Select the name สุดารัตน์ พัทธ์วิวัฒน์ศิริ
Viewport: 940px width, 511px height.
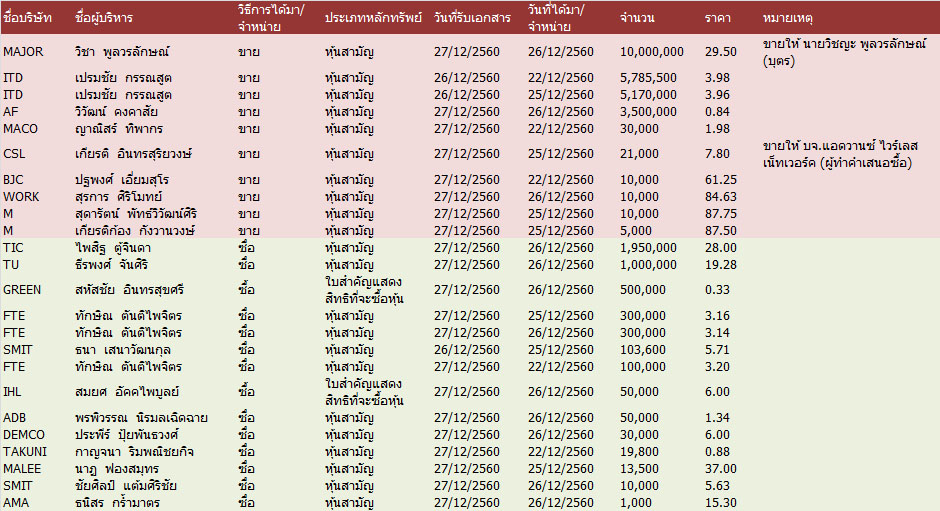136,214
